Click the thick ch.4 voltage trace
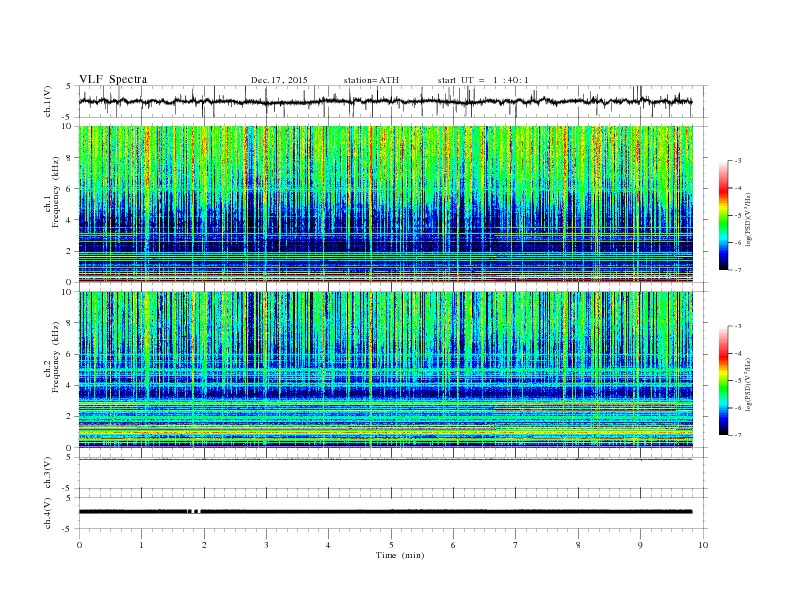This screenshot has width=792, height=612. point(385,512)
